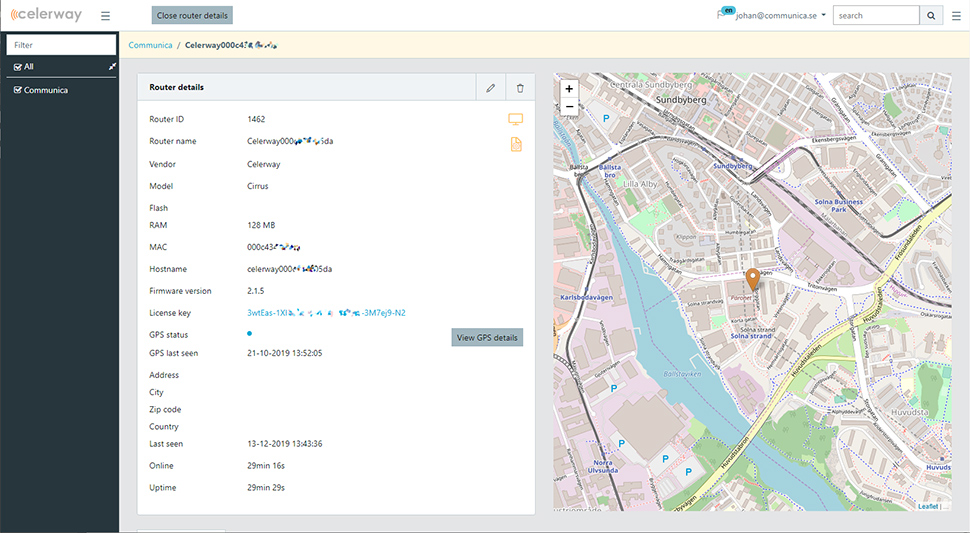
Task: Toggle the Communica group checkbox
Action: [18, 90]
